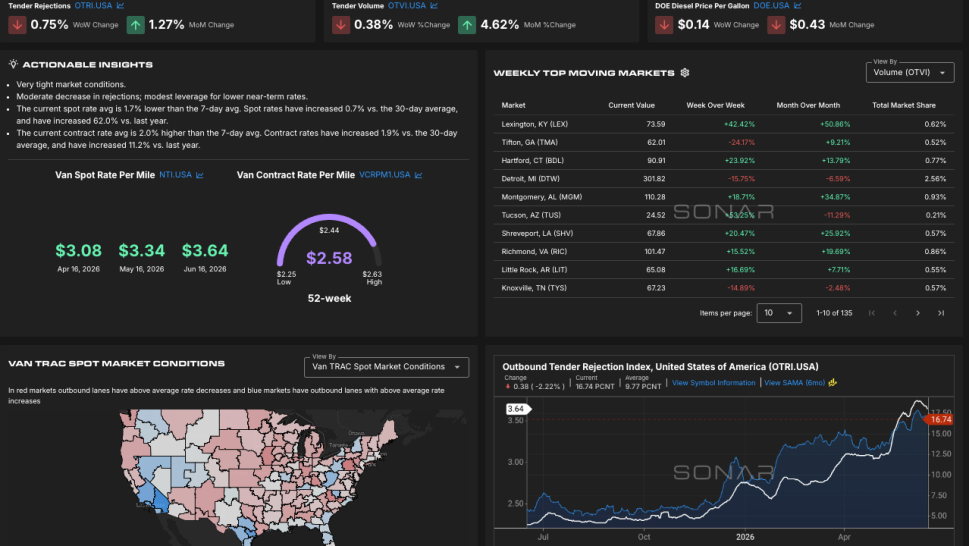Click the OTRI.USA ticker link

coord(93,6)
